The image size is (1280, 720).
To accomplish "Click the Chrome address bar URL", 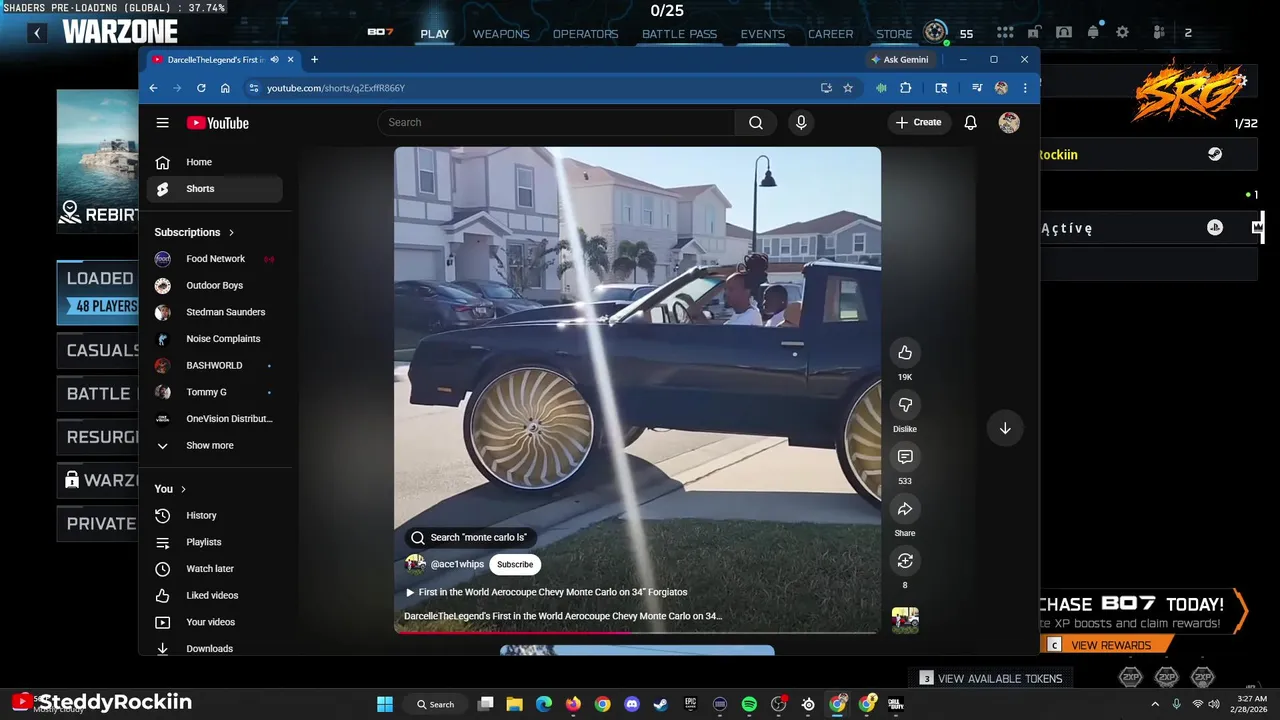I will tap(335, 88).
